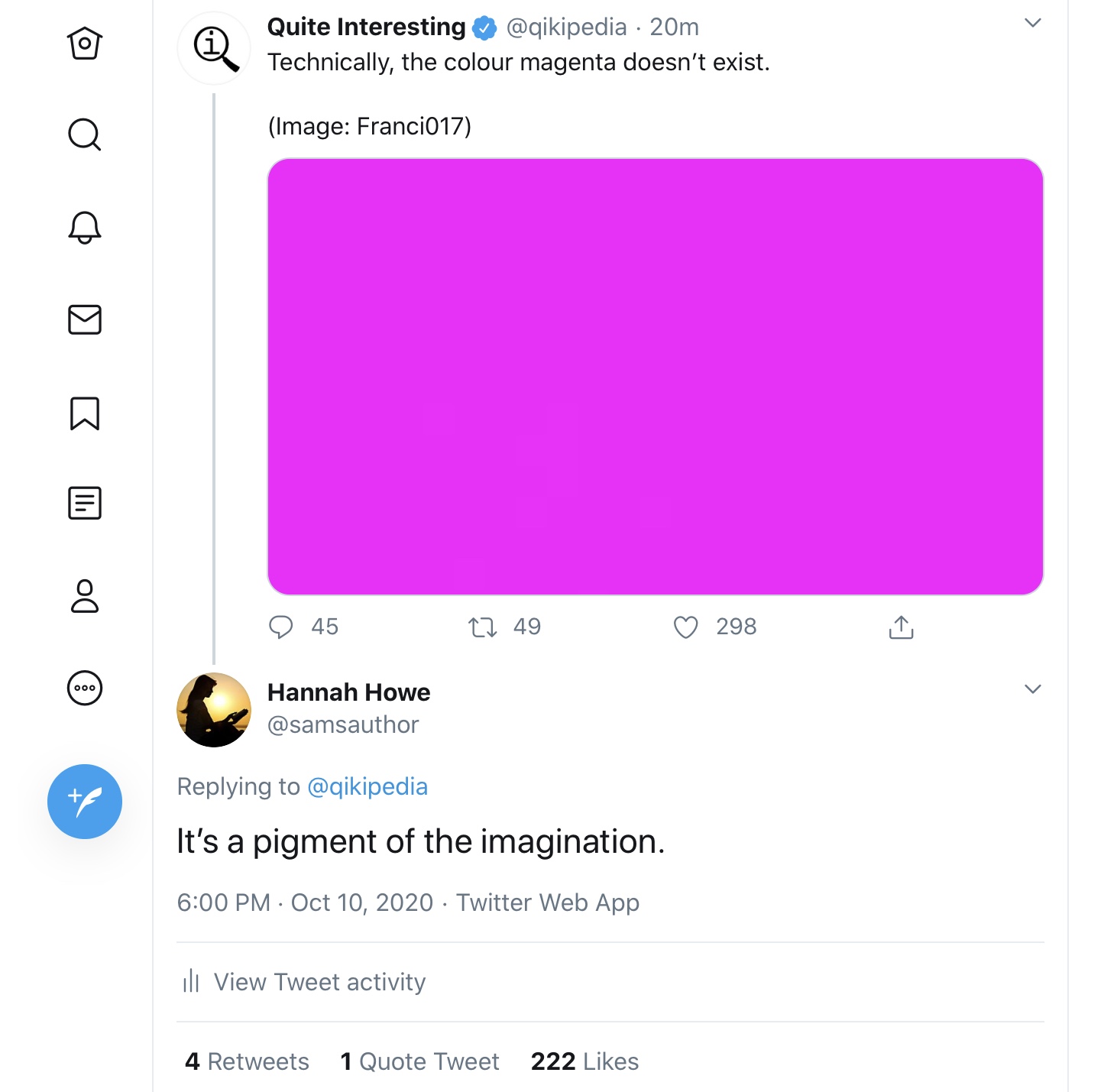Open the Home icon in sidebar
The width and height of the screenshot is (1117, 1092).
pyautogui.click(x=85, y=44)
